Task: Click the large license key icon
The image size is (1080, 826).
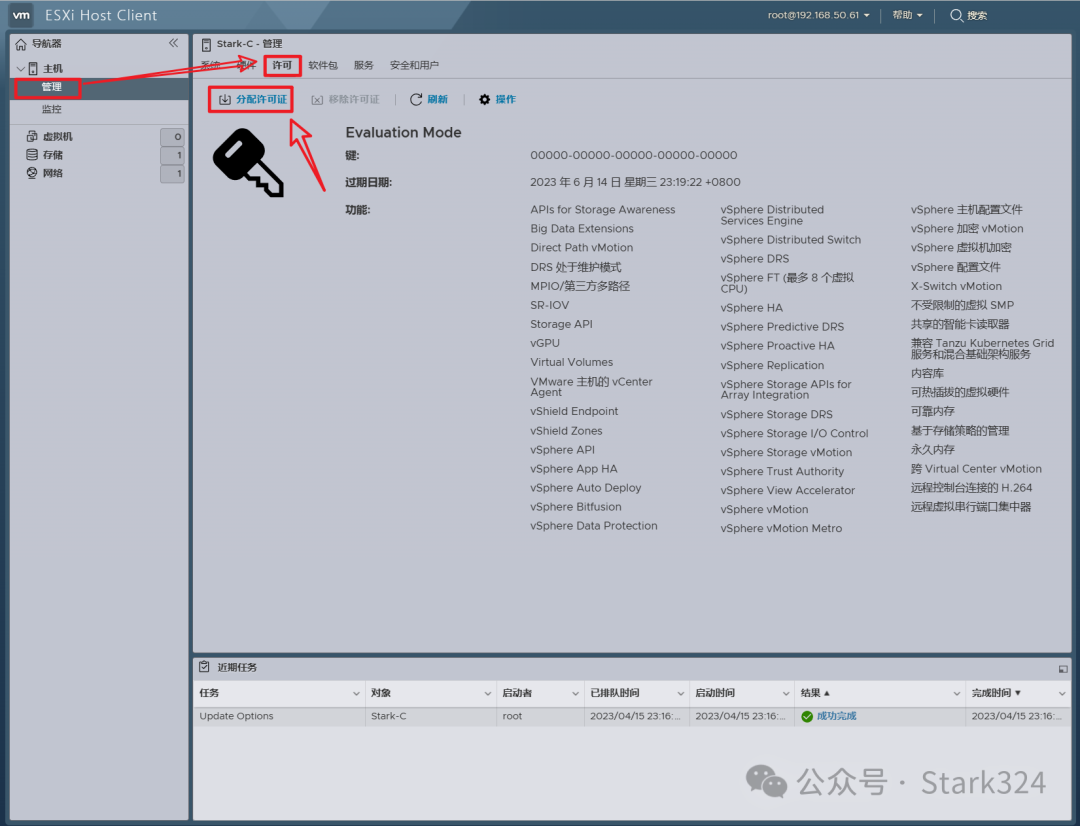Action: pyautogui.click(x=249, y=163)
